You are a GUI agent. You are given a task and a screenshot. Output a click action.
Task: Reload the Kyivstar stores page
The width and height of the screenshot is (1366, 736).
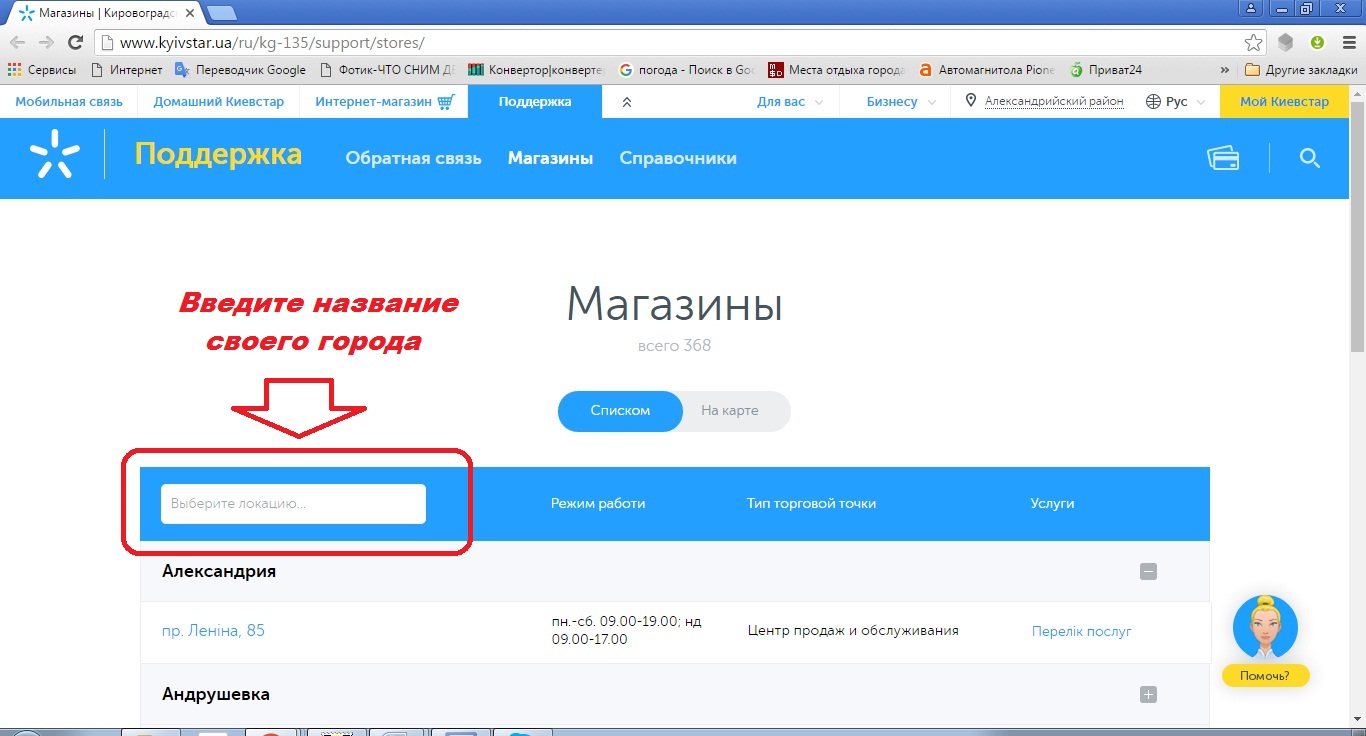click(75, 43)
